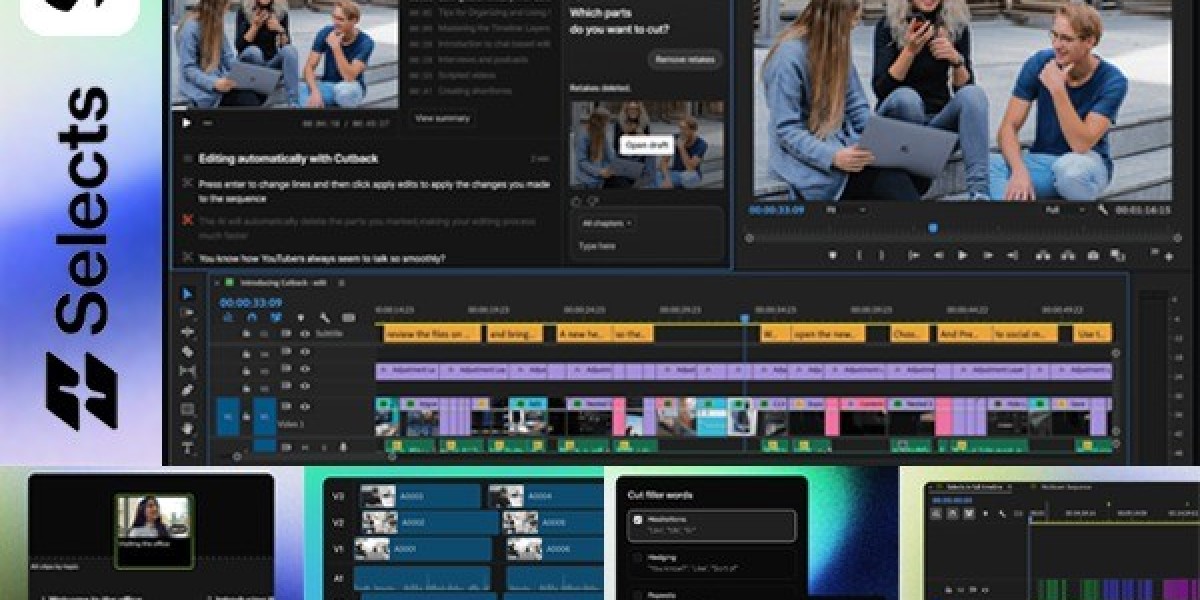
Task: Select the Ripple Edit tool
Action: click(x=188, y=332)
